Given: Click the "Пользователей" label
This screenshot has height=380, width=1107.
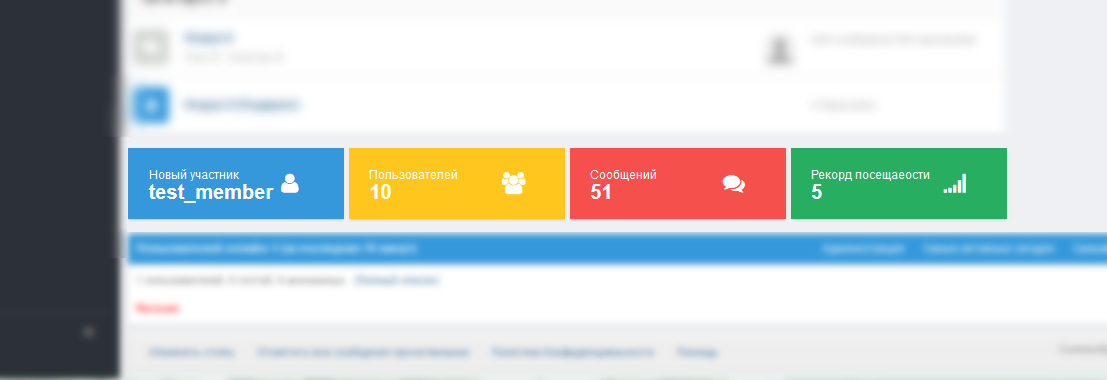Looking at the screenshot, I should (413, 174).
